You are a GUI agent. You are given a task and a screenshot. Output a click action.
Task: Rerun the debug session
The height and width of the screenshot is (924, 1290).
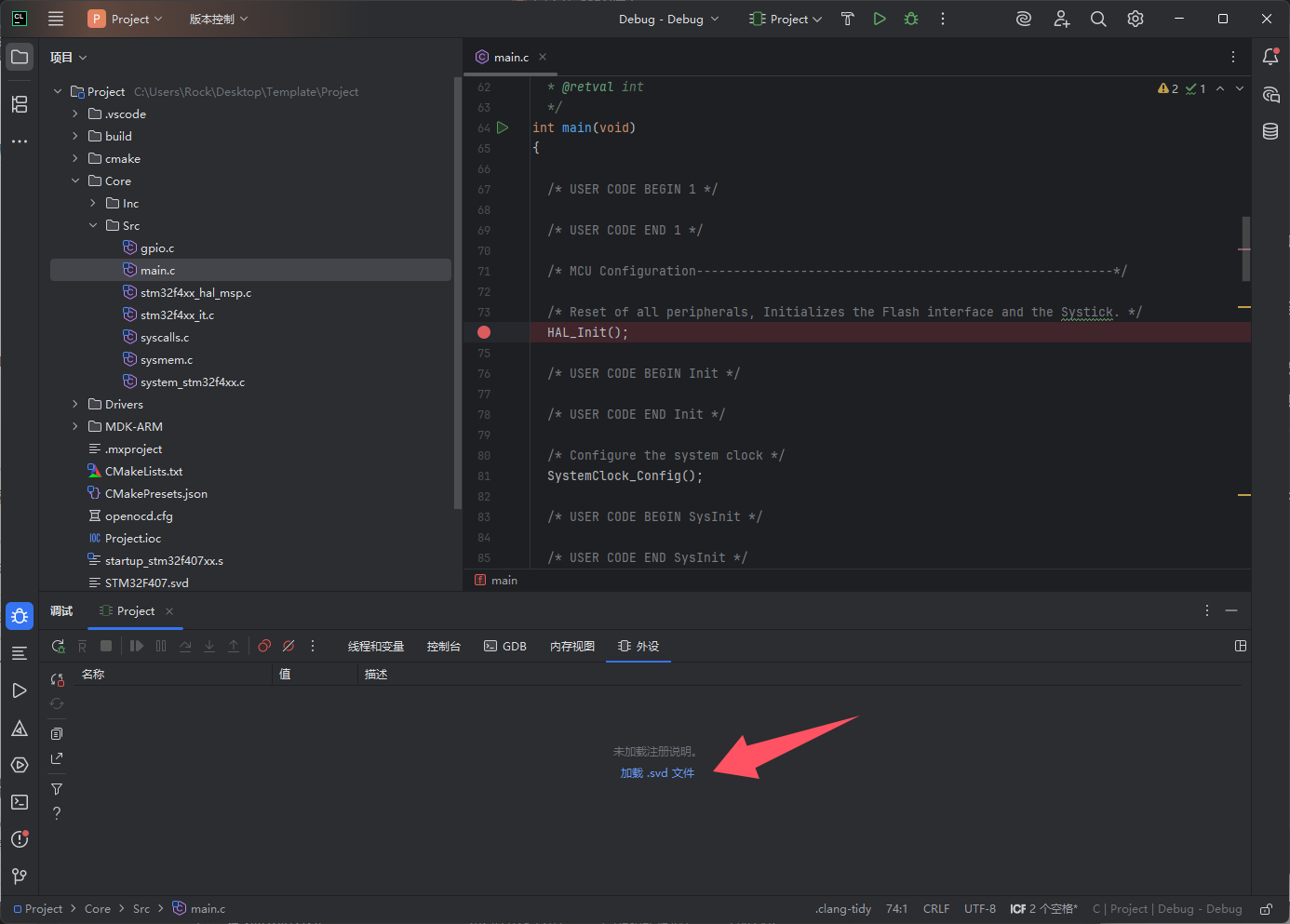tap(58, 646)
